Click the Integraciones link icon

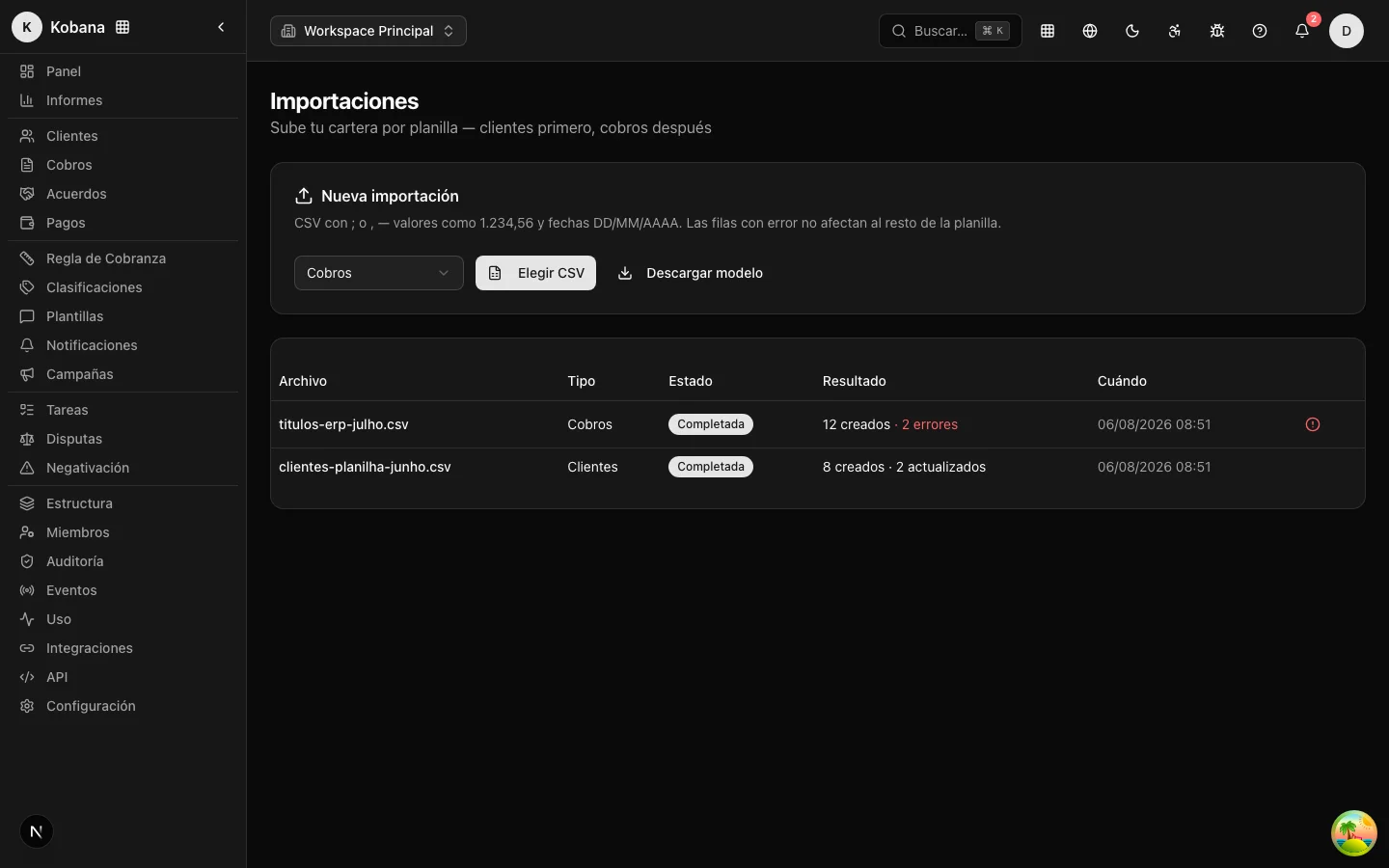coord(27,648)
